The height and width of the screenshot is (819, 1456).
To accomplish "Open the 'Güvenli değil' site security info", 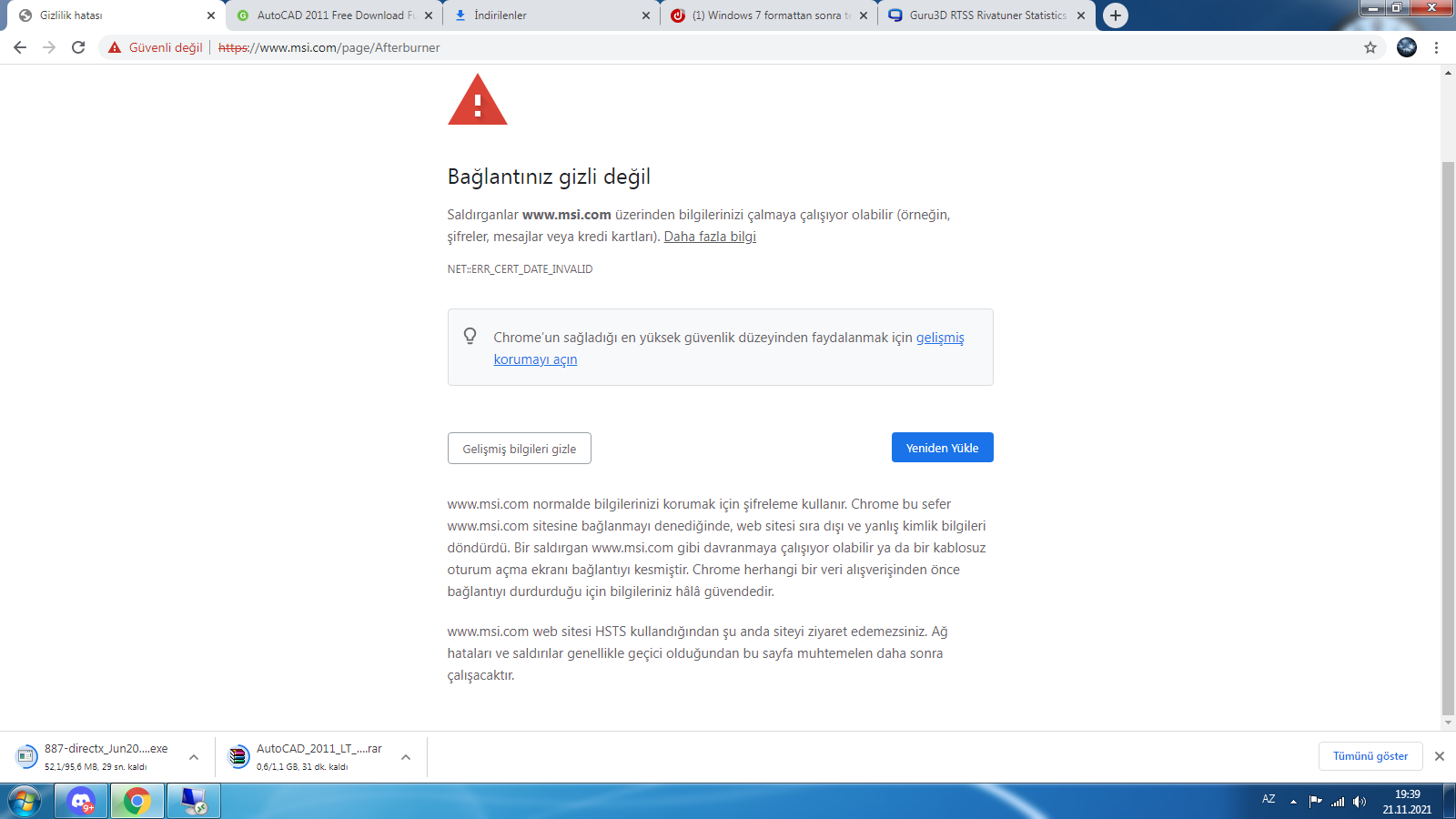I will tap(156, 47).
